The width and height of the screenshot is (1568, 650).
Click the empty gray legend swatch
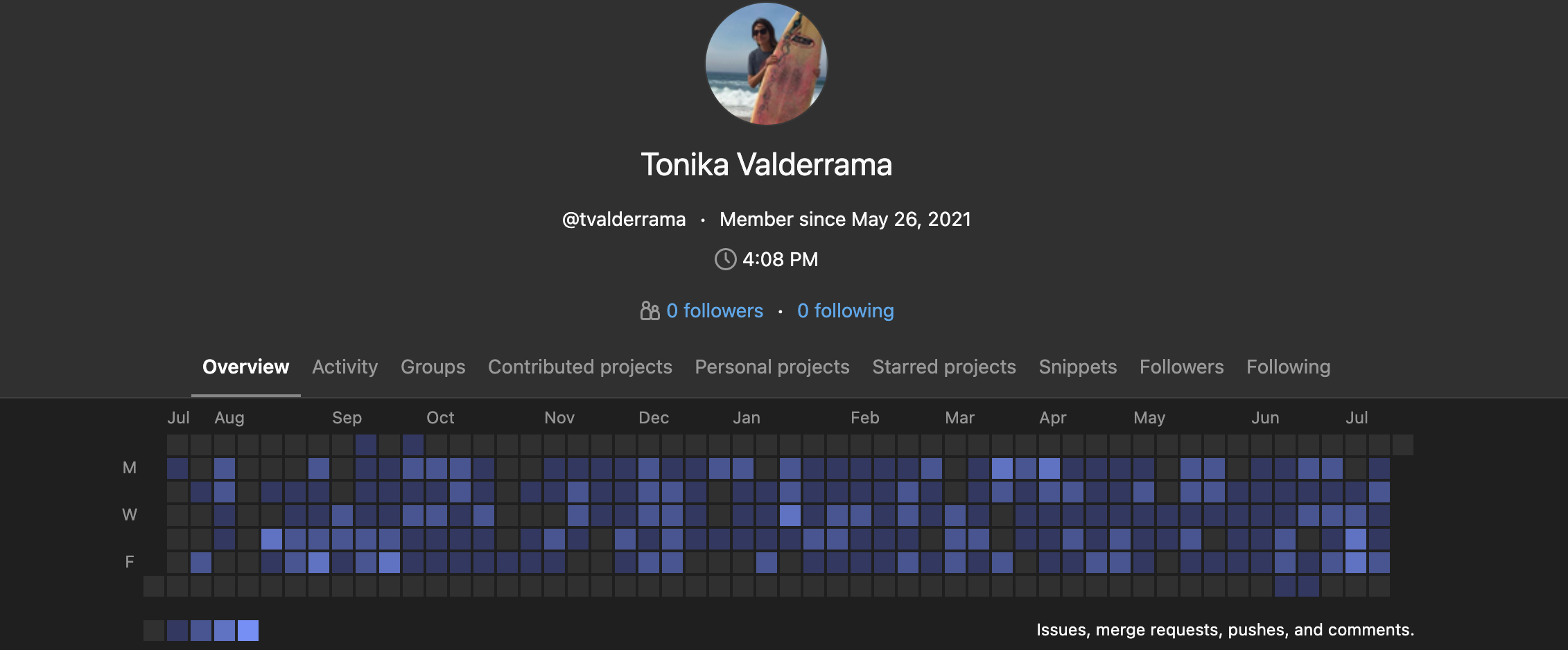[154, 631]
